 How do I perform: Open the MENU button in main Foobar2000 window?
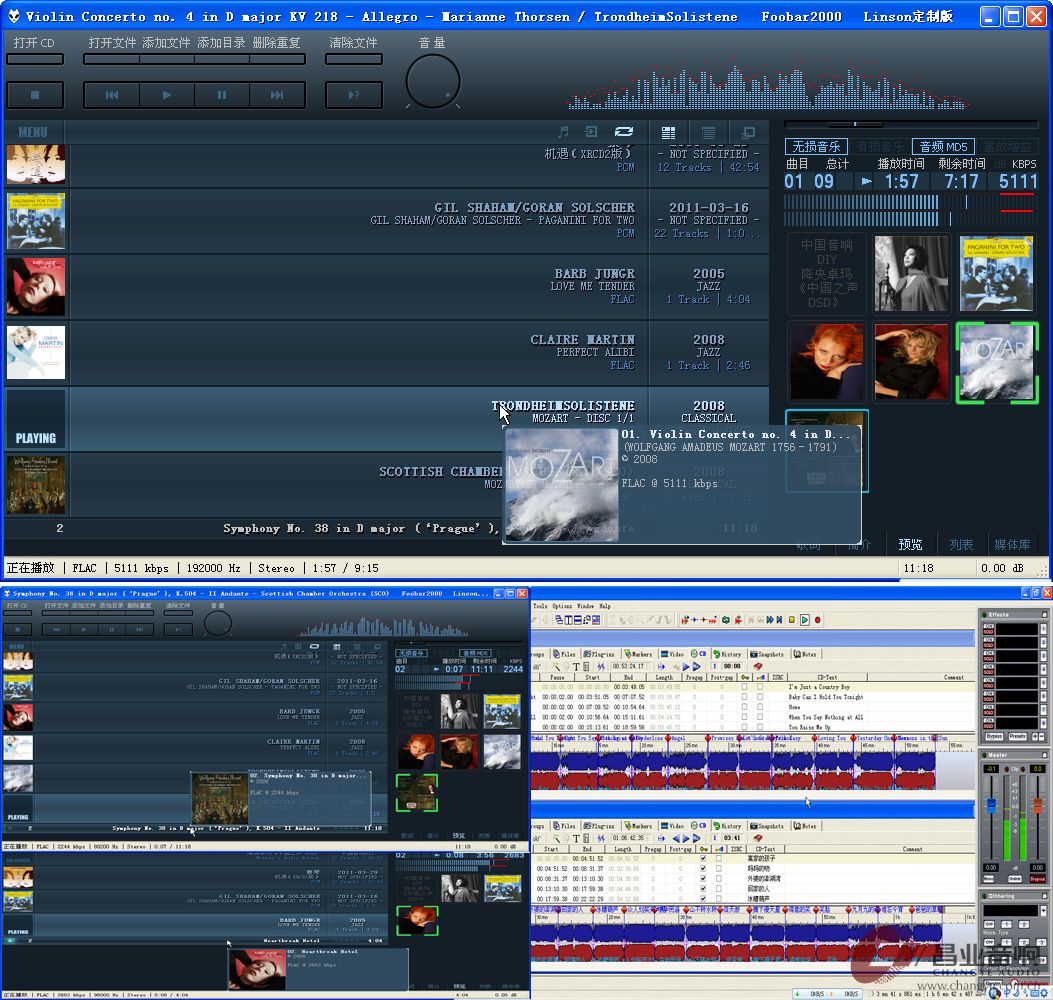click(x=33, y=132)
